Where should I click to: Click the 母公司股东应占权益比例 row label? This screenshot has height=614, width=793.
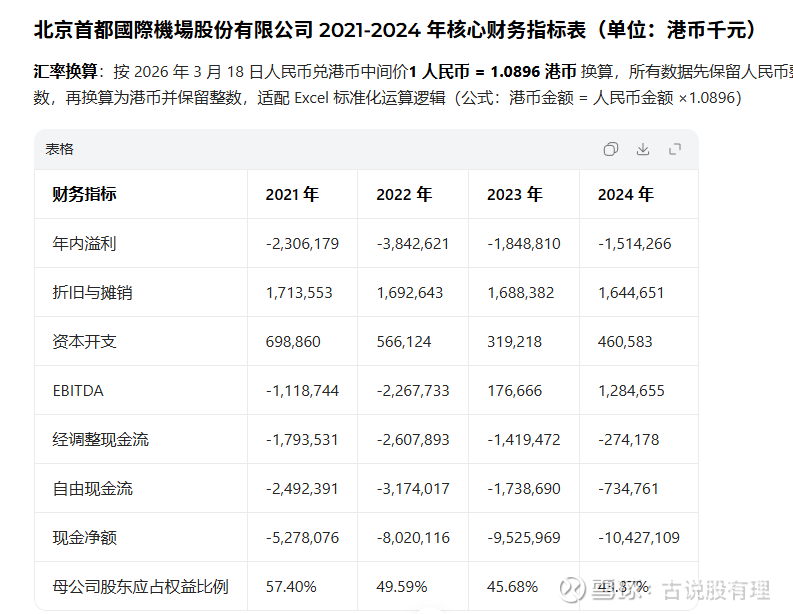point(141,587)
